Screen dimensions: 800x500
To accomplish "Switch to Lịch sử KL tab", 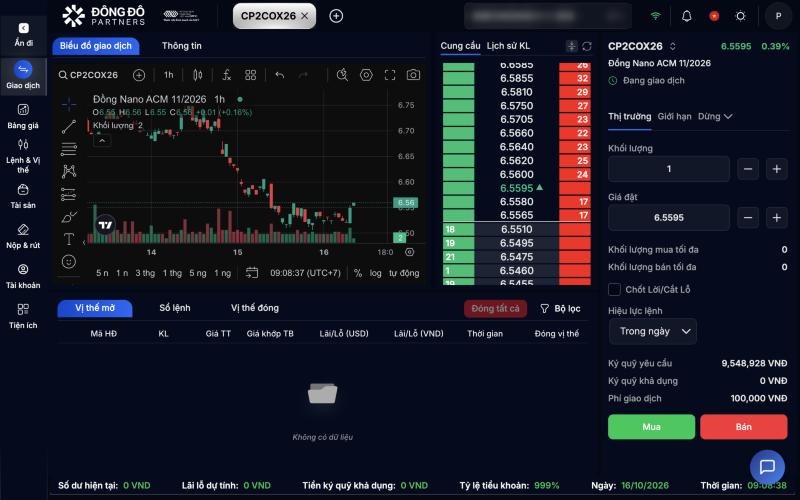I will [508, 46].
